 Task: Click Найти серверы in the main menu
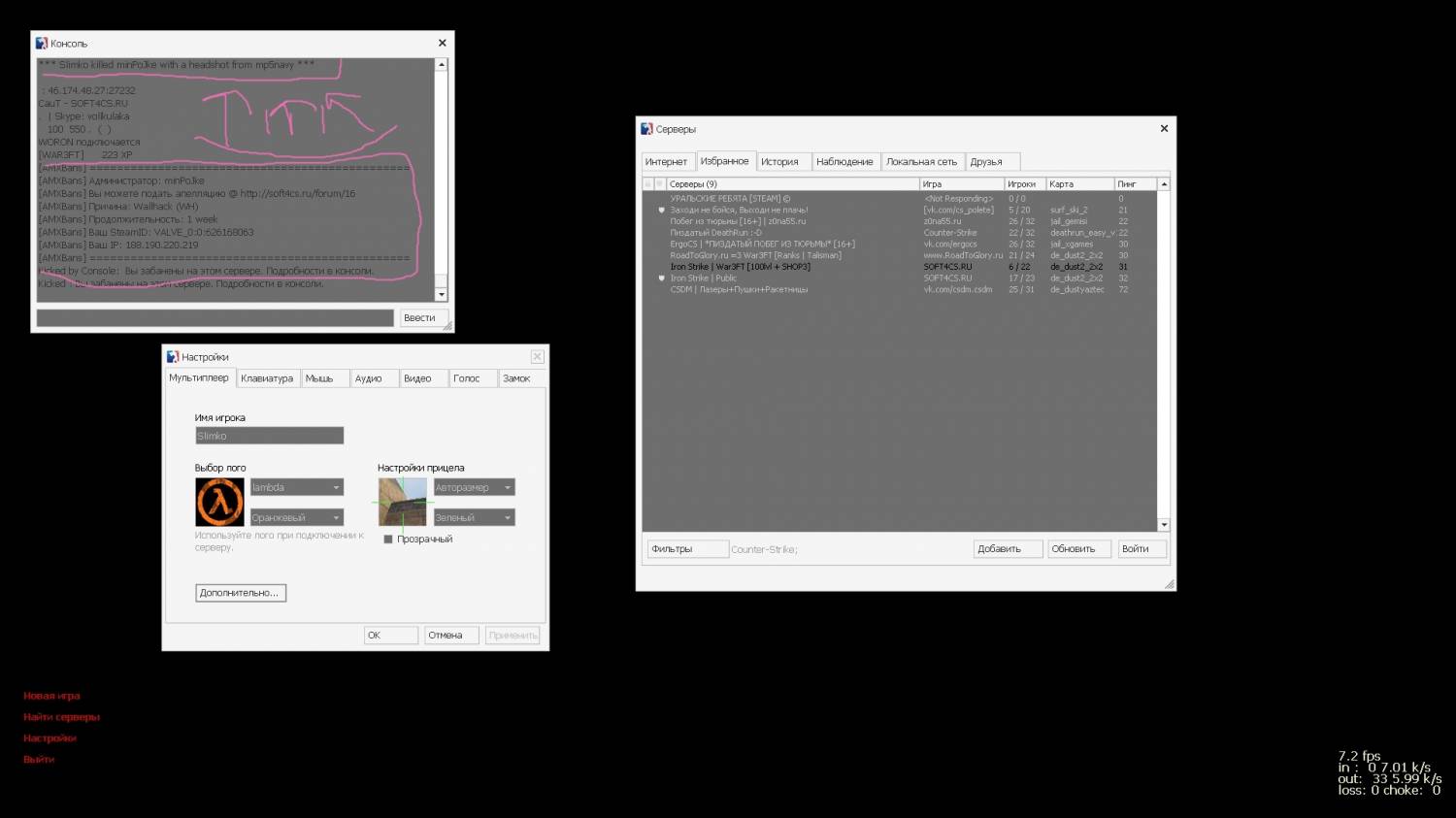[61, 717]
